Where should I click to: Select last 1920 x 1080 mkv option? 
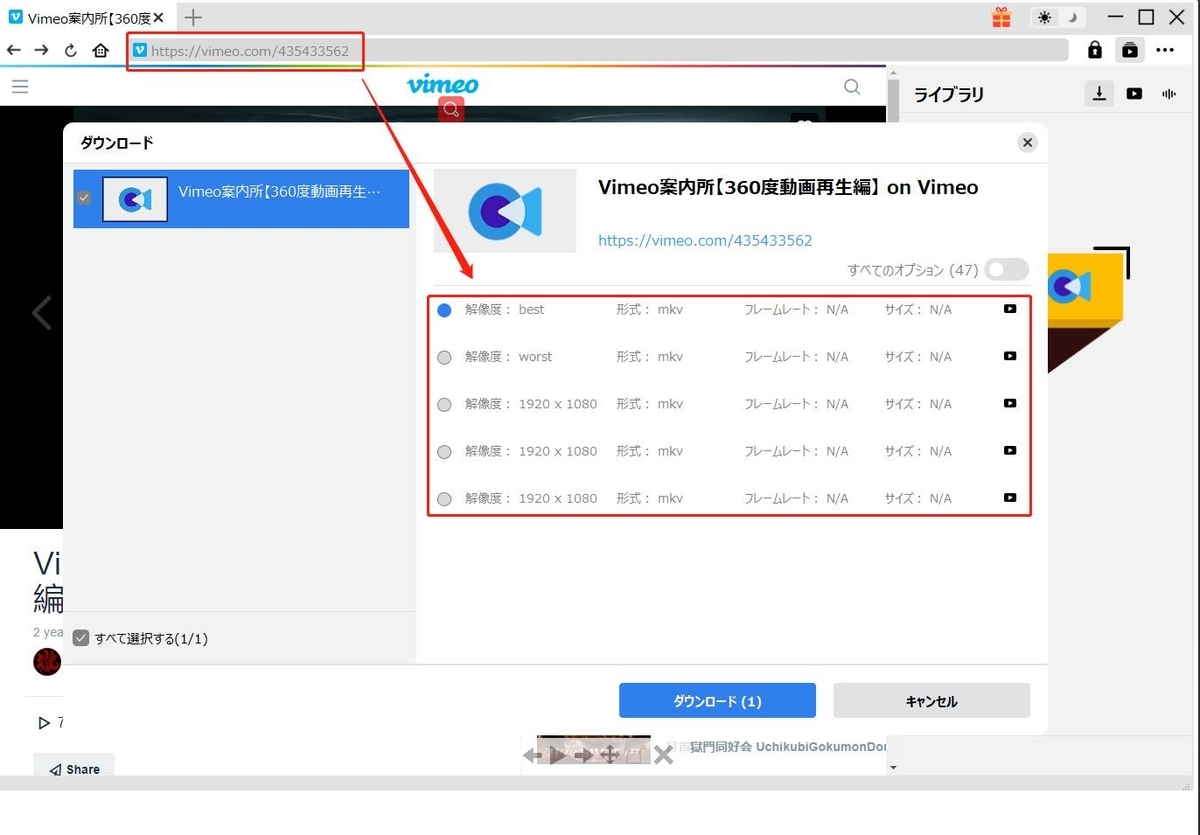(445, 498)
